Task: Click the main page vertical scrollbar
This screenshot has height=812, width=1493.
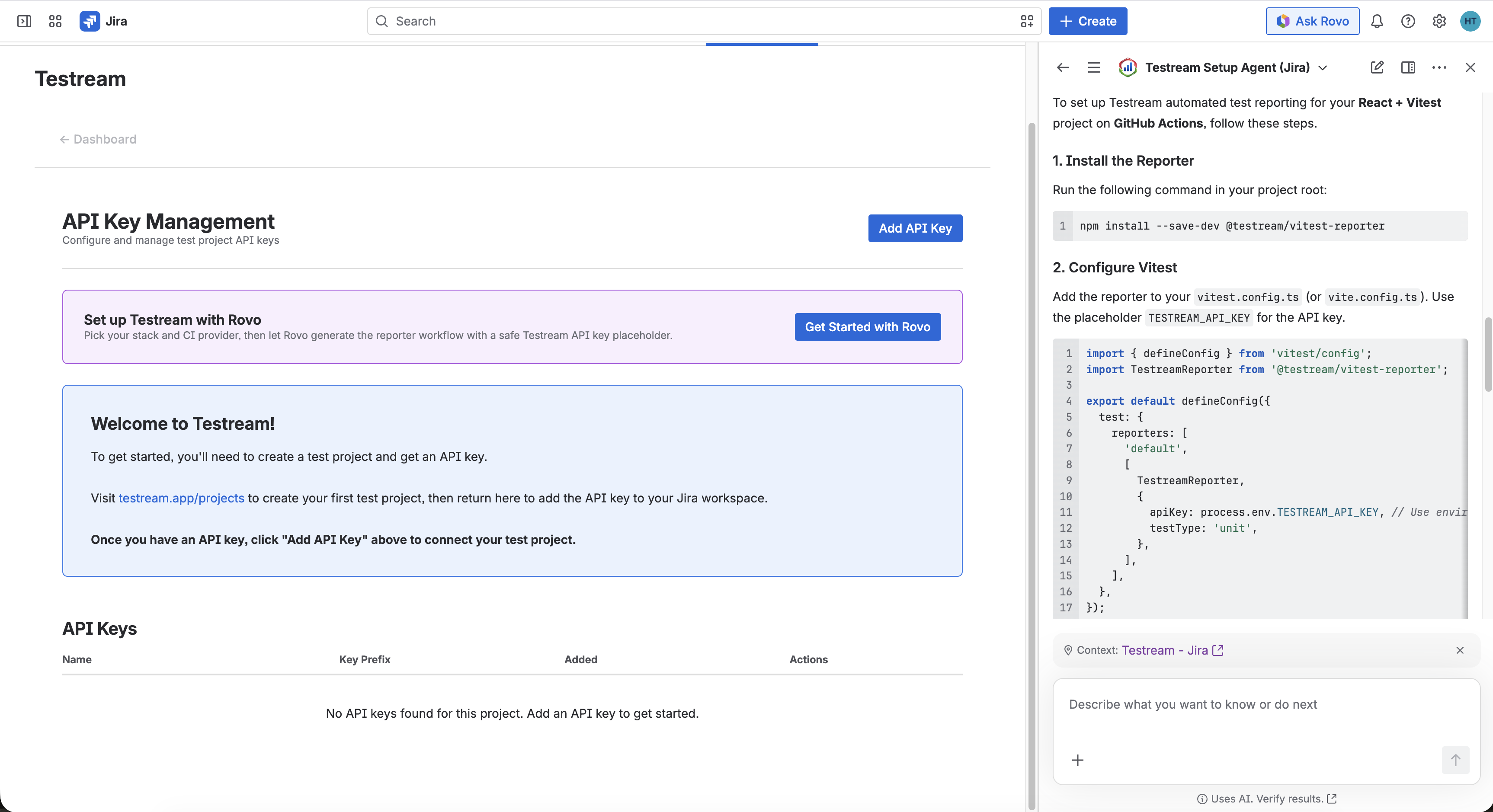Action: click(x=1032, y=466)
